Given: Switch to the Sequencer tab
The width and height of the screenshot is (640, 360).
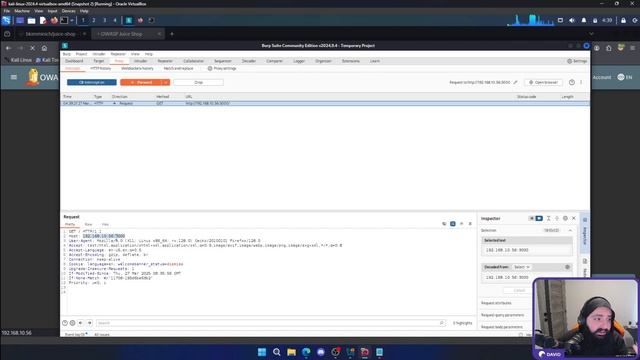Looking at the screenshot, I should [x=222, y=61].
